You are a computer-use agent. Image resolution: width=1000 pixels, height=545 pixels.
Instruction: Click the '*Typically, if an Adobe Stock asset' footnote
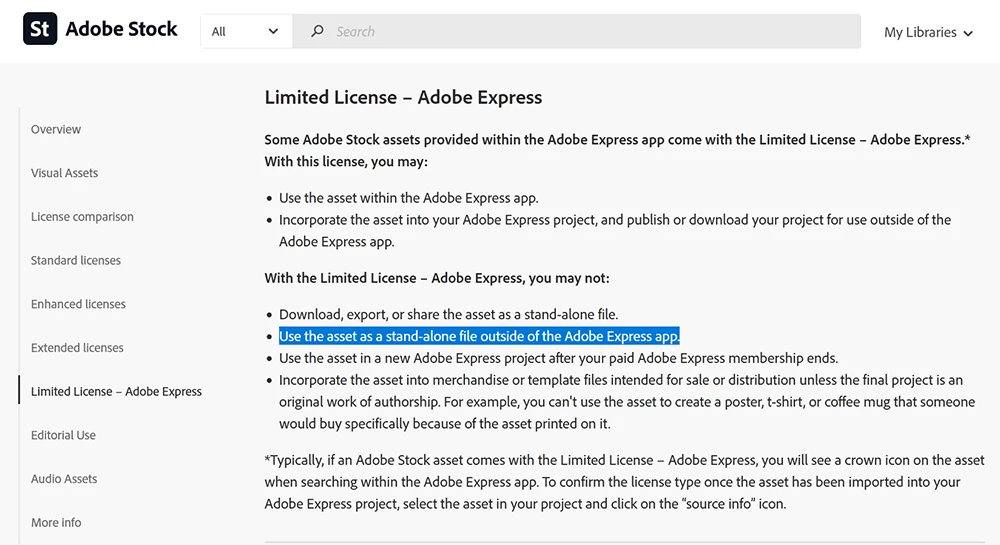[624, 482]
